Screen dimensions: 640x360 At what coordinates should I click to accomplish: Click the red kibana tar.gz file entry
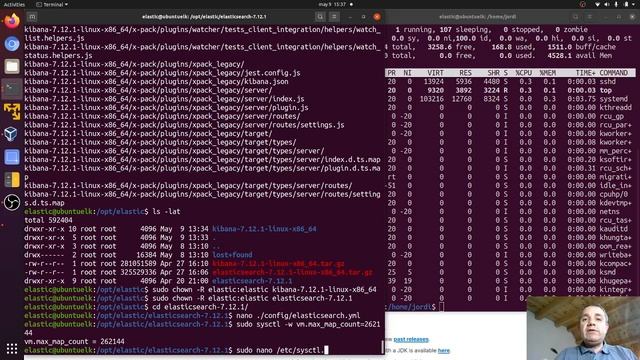pos(278,263)
